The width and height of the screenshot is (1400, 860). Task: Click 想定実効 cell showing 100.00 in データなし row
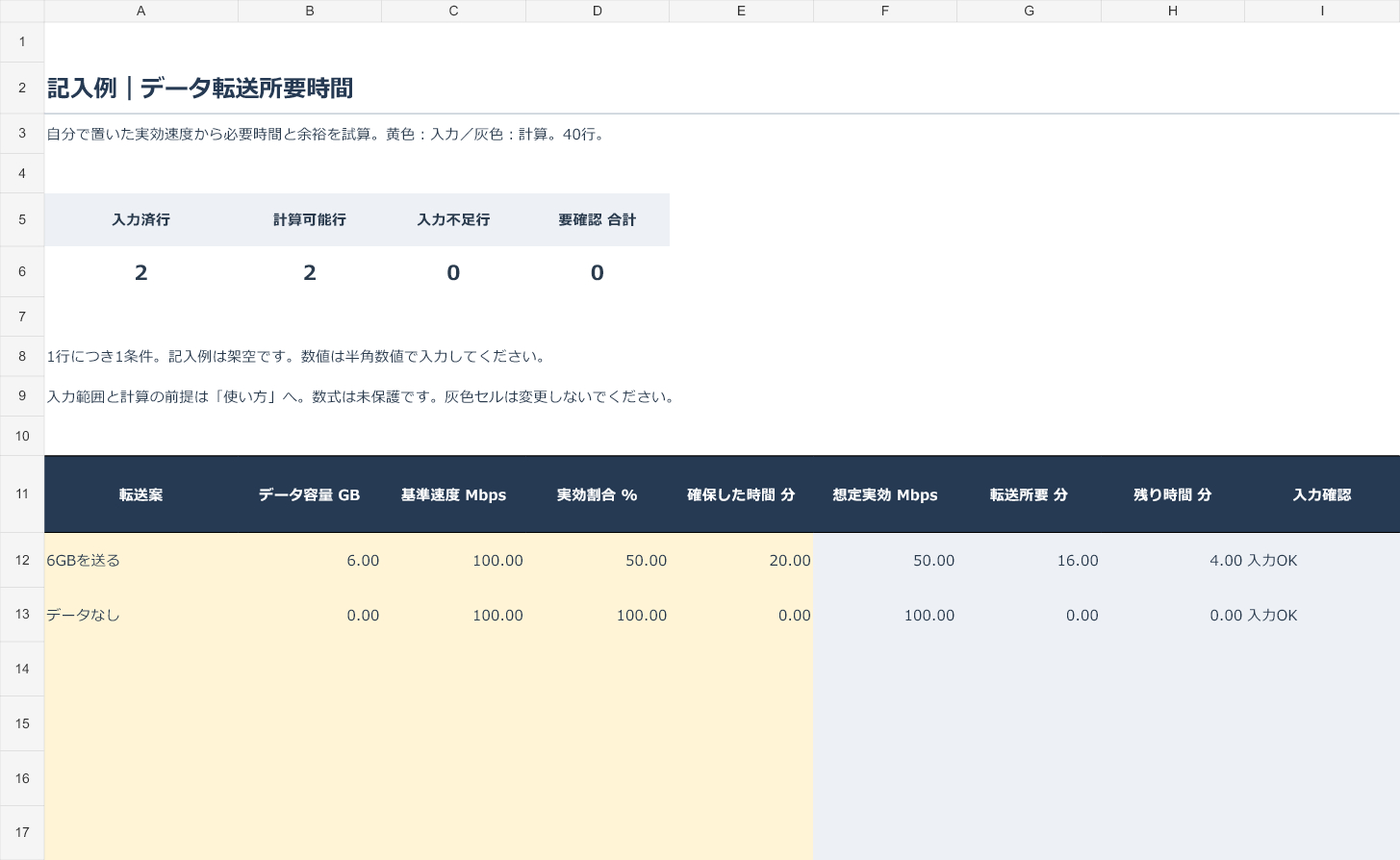[x=885, y=615]
